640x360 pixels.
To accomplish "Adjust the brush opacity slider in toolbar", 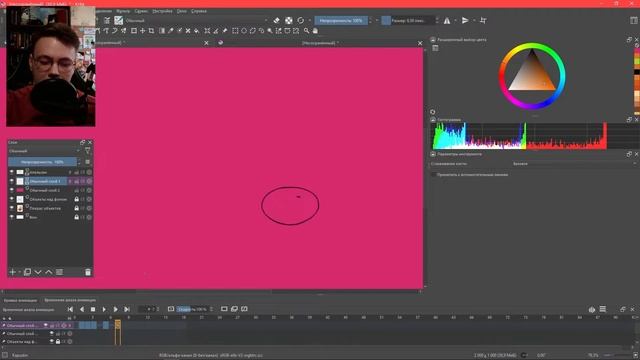I will pos(341,20).
